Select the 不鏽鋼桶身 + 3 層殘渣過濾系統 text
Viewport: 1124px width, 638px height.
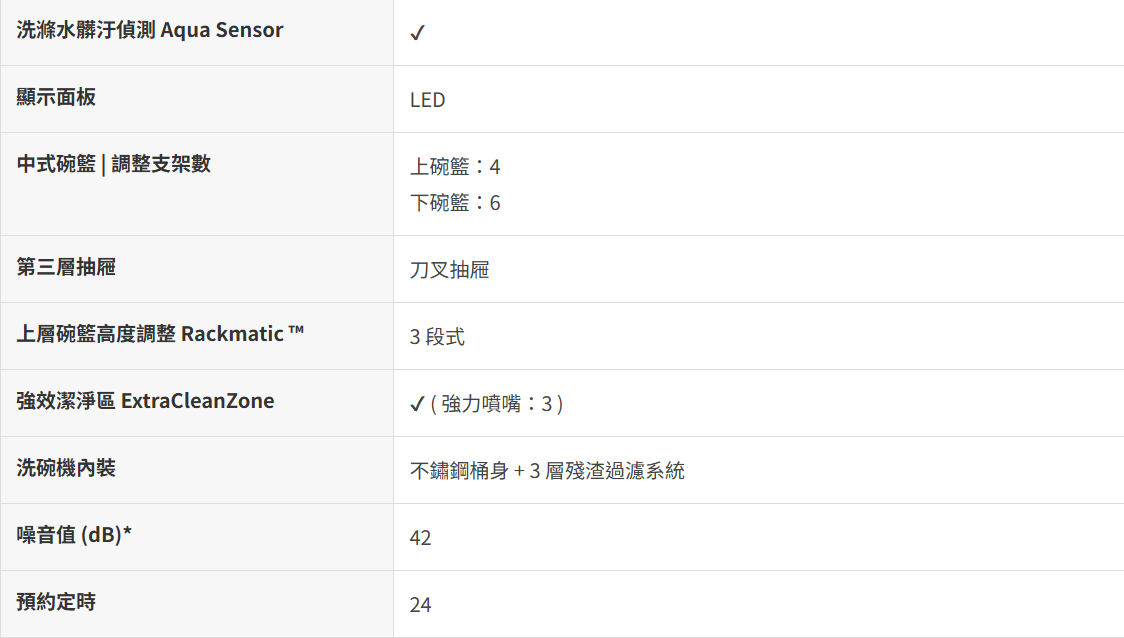547,471
